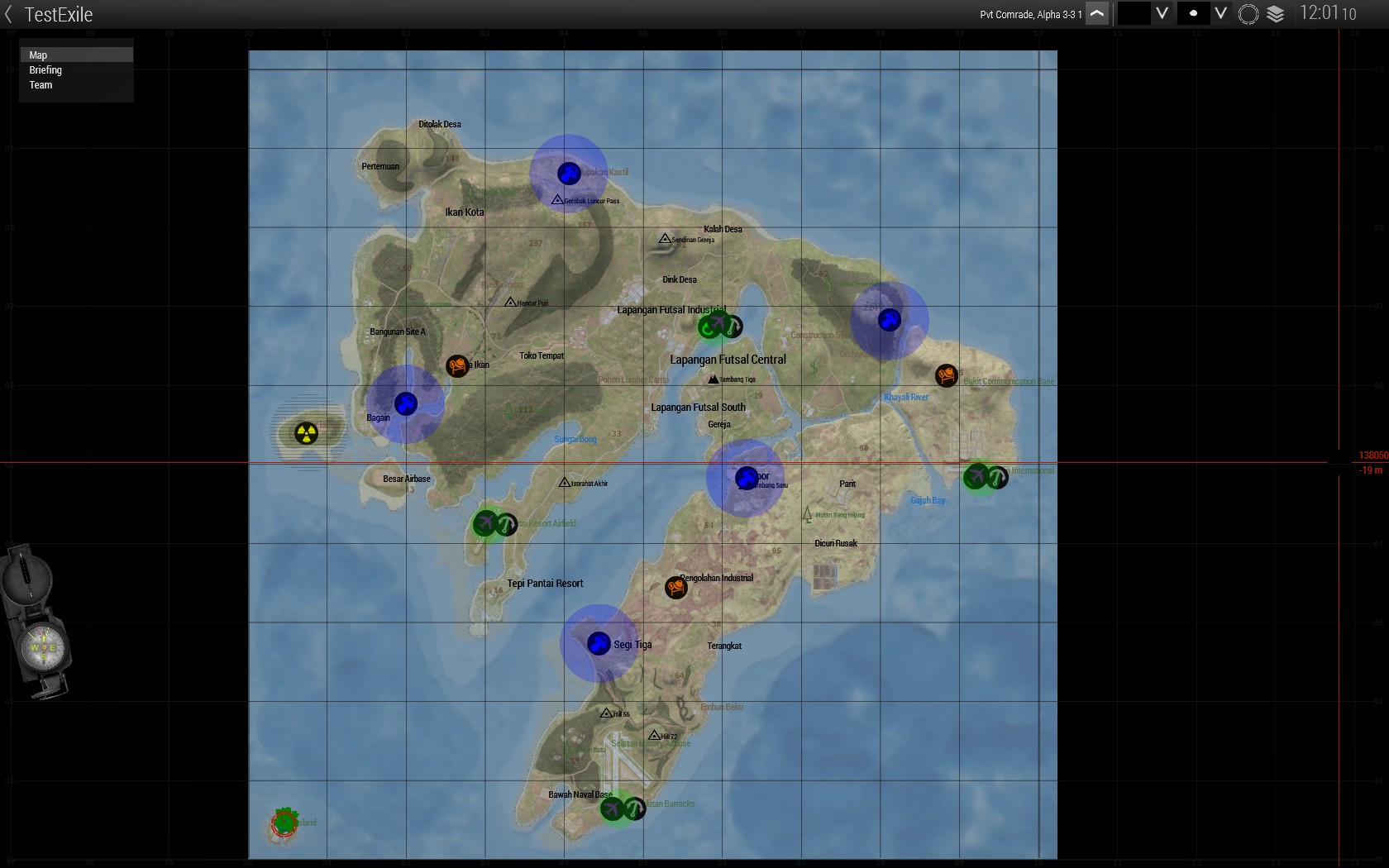This screenshot has width=1389, height=868.
Task: Click the blue trader marker near Bagain
Action: click(x=405, y=403)
